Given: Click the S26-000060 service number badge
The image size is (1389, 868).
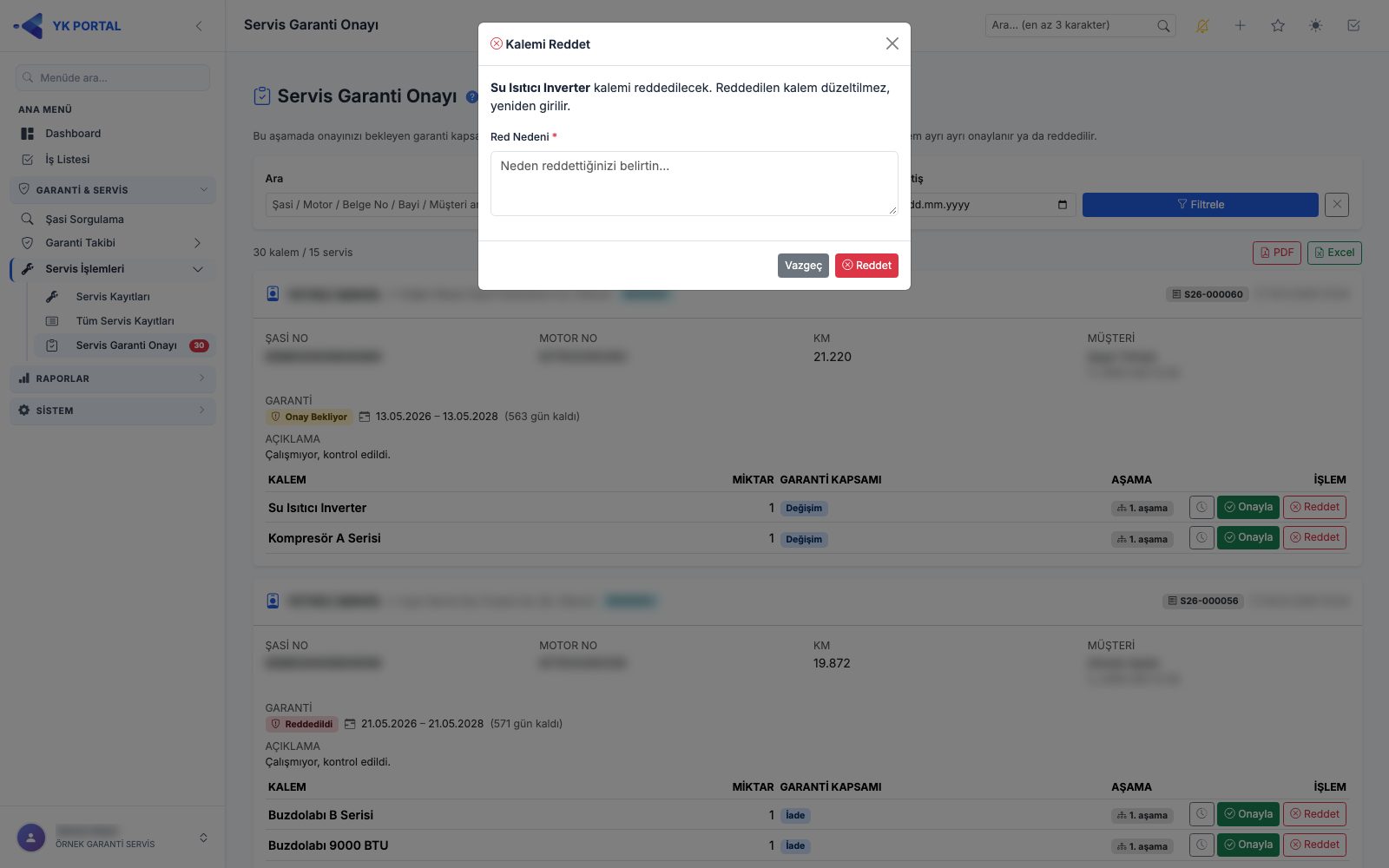Looking at the screenshot, I should click(1207, 294).
